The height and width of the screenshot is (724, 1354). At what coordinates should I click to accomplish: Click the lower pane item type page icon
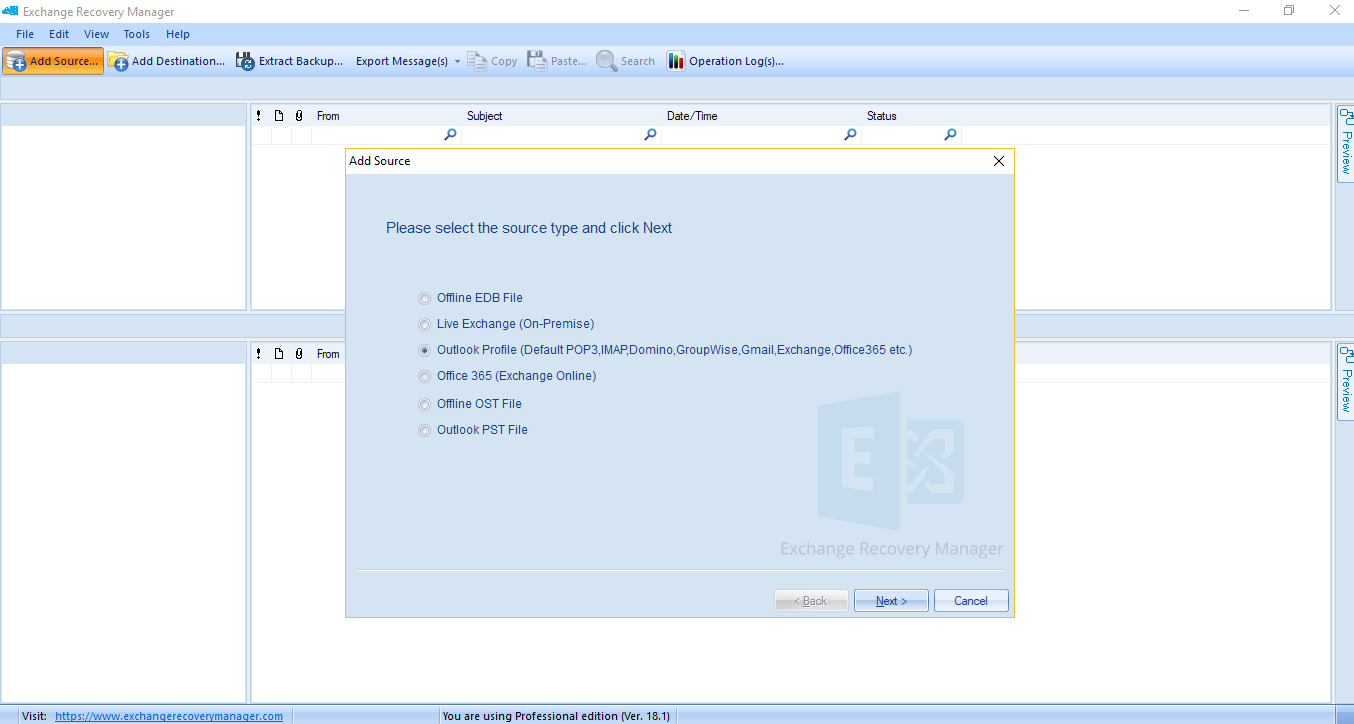(x=279, y=354)
